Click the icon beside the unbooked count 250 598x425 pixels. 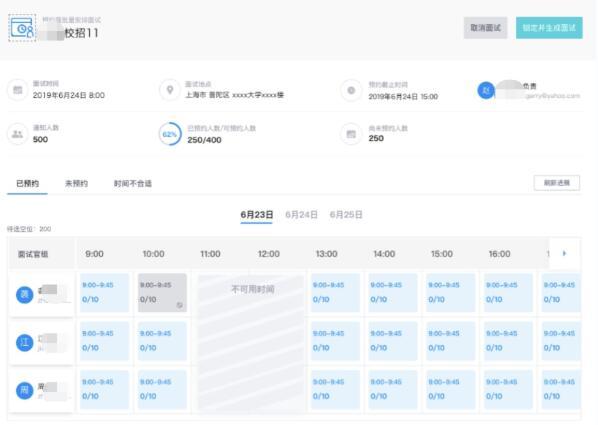point(351,134)
